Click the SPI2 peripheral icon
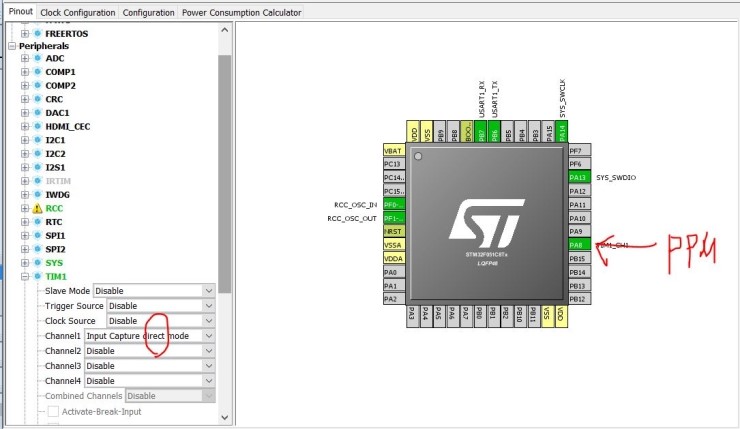Screen dimensions: 740x429 click(37, 249)
